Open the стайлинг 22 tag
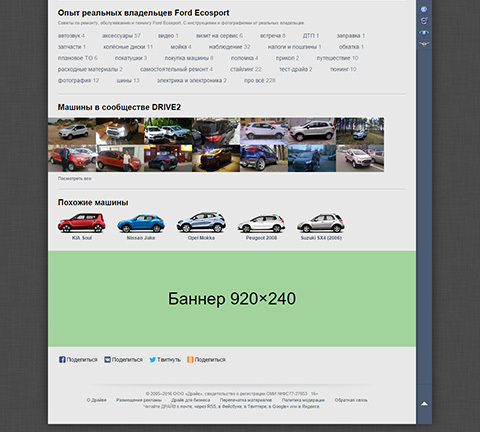The height and width of the screenshot is (432, 480). 246,69
